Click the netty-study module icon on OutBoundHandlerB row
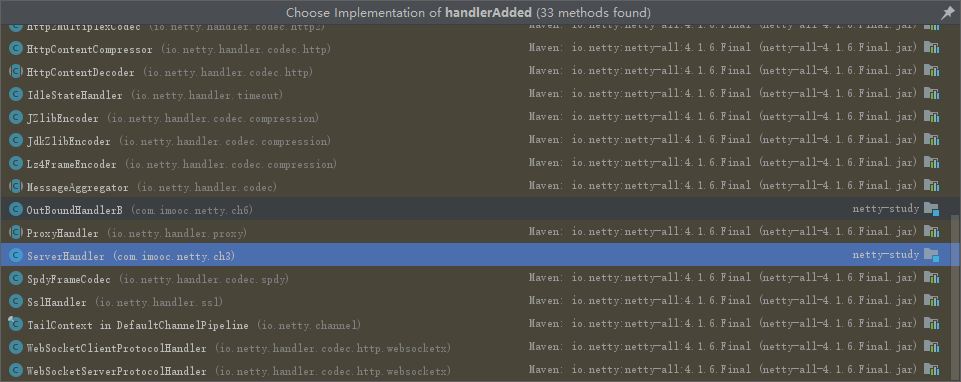The height and width of the screenshot is (382, 961). 932,209
